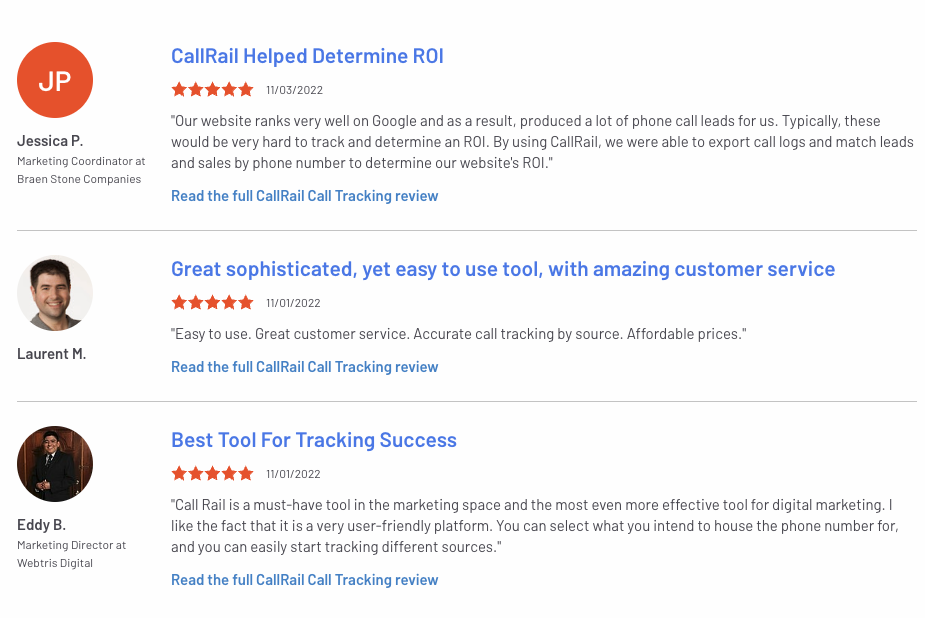This screenshot has width=925, height=618.
Task: Click Jessica P.'s orange 'JP' avatar
Action: point(55,79)
